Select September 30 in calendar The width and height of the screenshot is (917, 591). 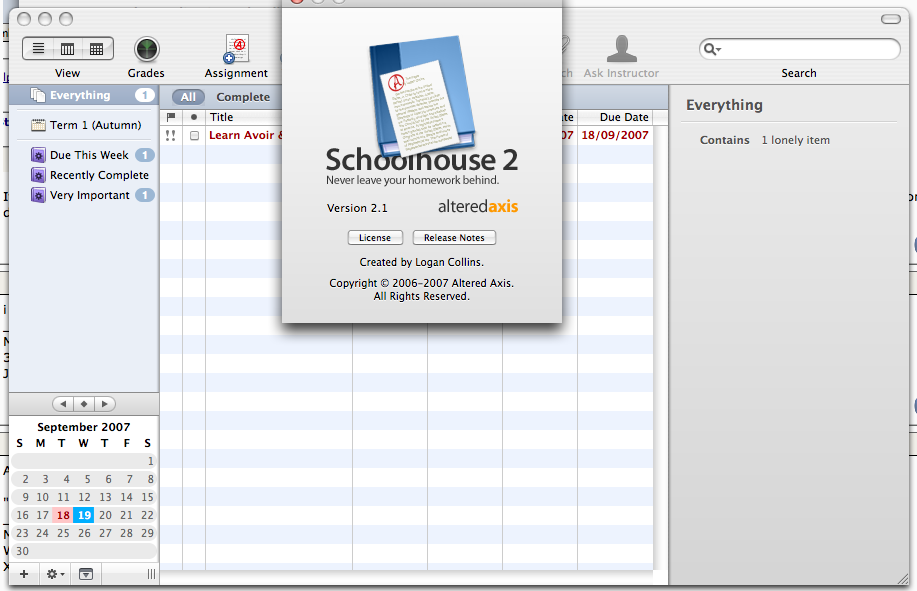coord(22,551)
